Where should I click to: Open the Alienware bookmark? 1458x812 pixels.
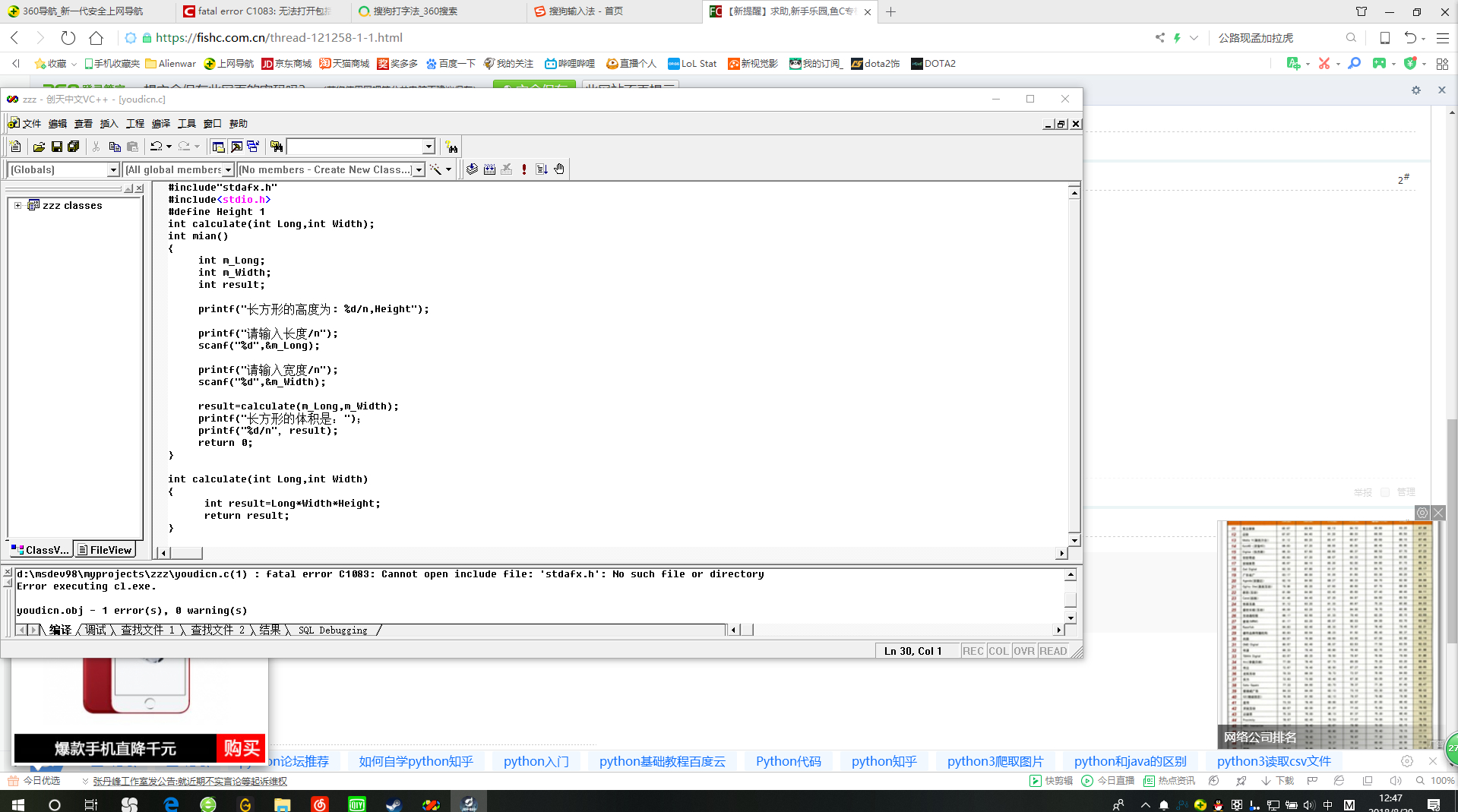171,64
